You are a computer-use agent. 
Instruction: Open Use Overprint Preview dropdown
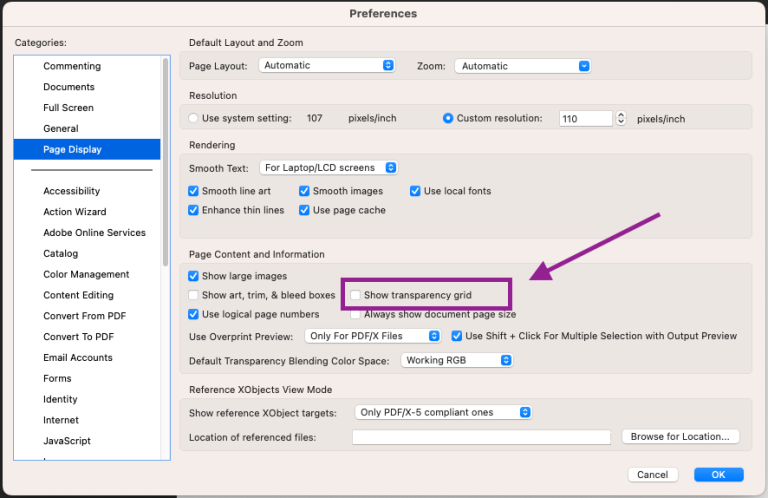point(373,336)
